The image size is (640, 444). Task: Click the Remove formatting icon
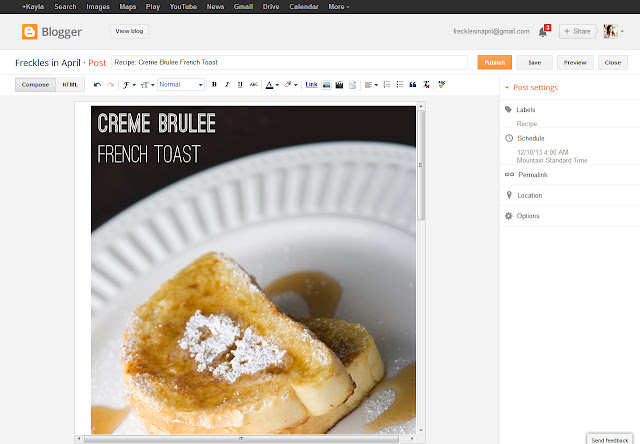pos(426,84)
